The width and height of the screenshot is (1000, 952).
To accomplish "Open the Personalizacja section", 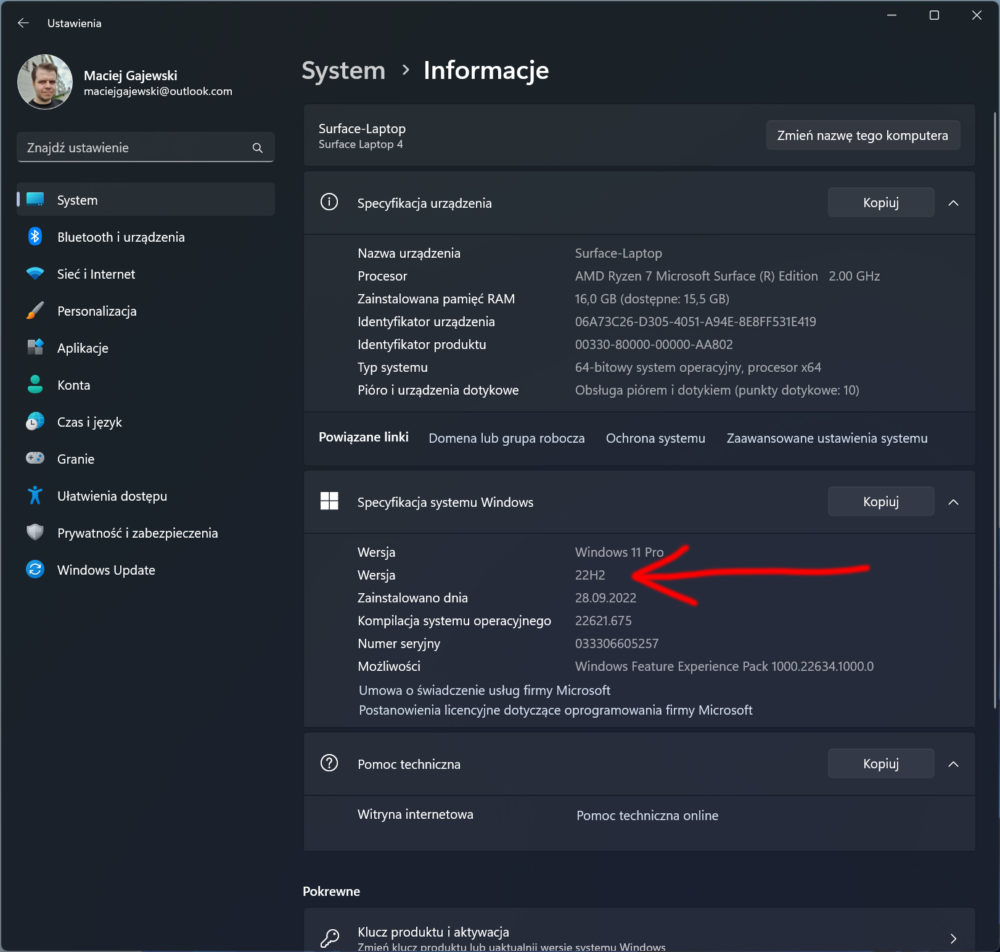I will pyautogui.click(x=97, y=311).
